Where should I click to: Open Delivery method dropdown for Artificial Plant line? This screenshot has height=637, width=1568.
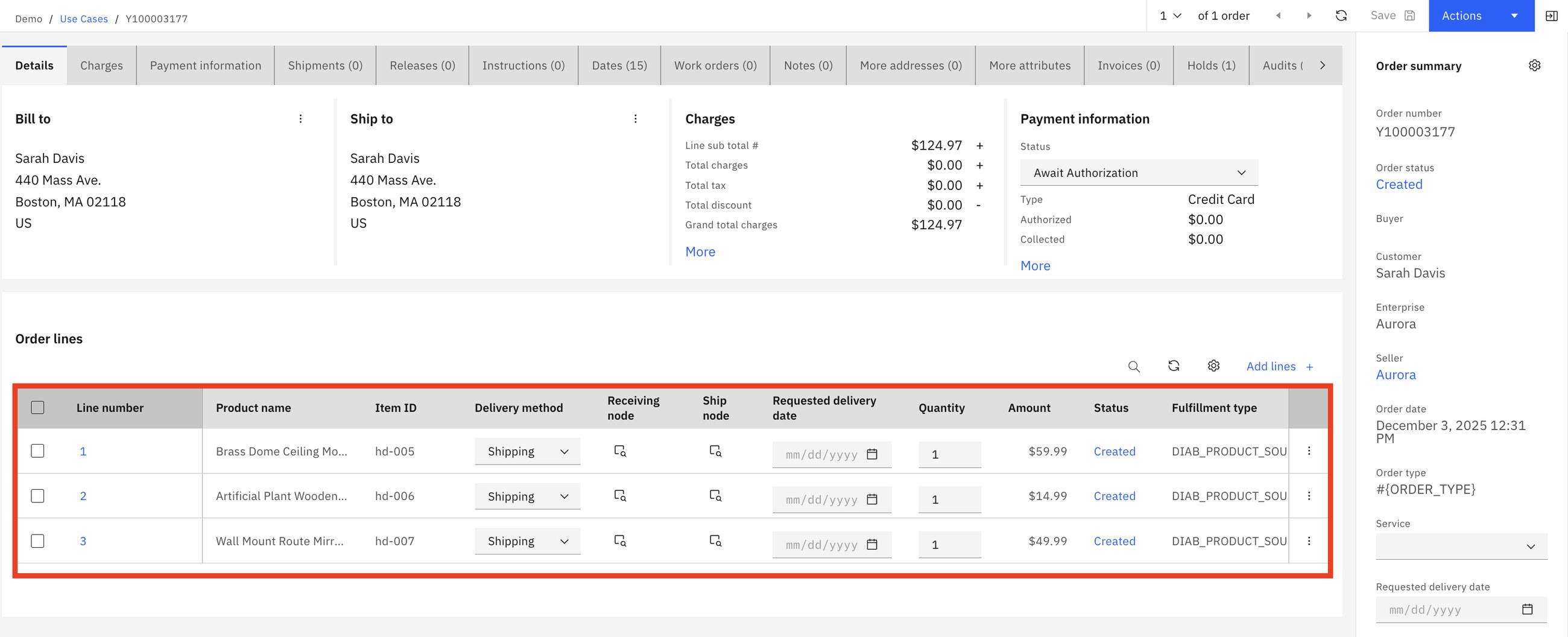(x=527, y=496)
